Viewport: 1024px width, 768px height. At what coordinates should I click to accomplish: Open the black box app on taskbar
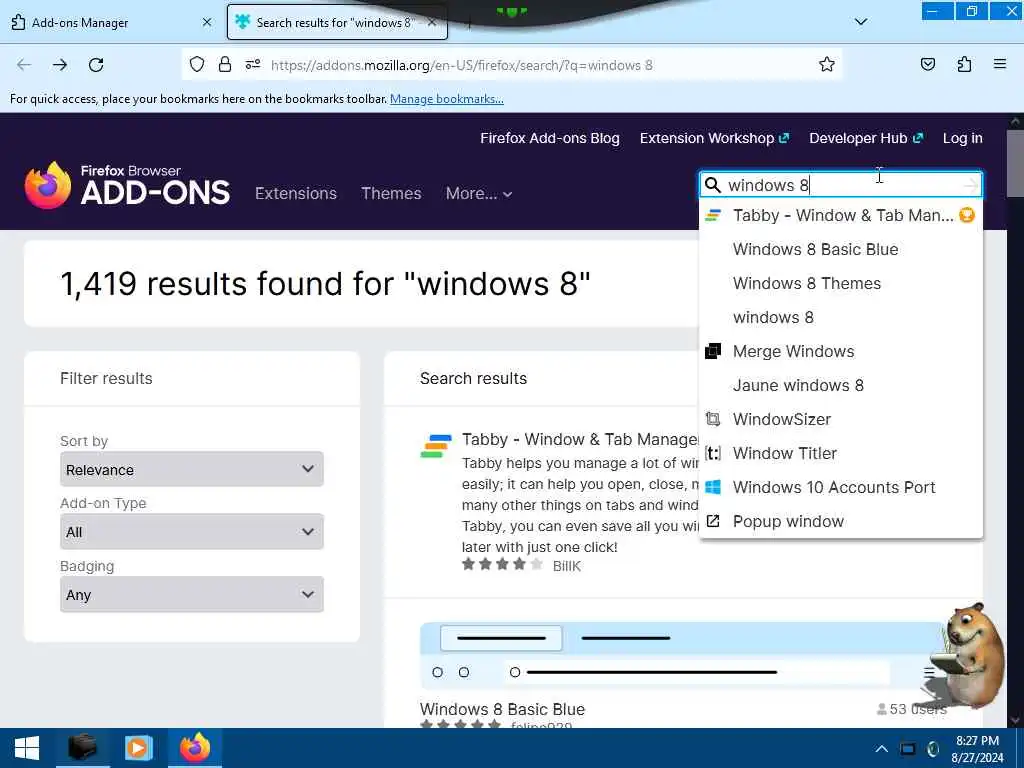tap(82, 748)
